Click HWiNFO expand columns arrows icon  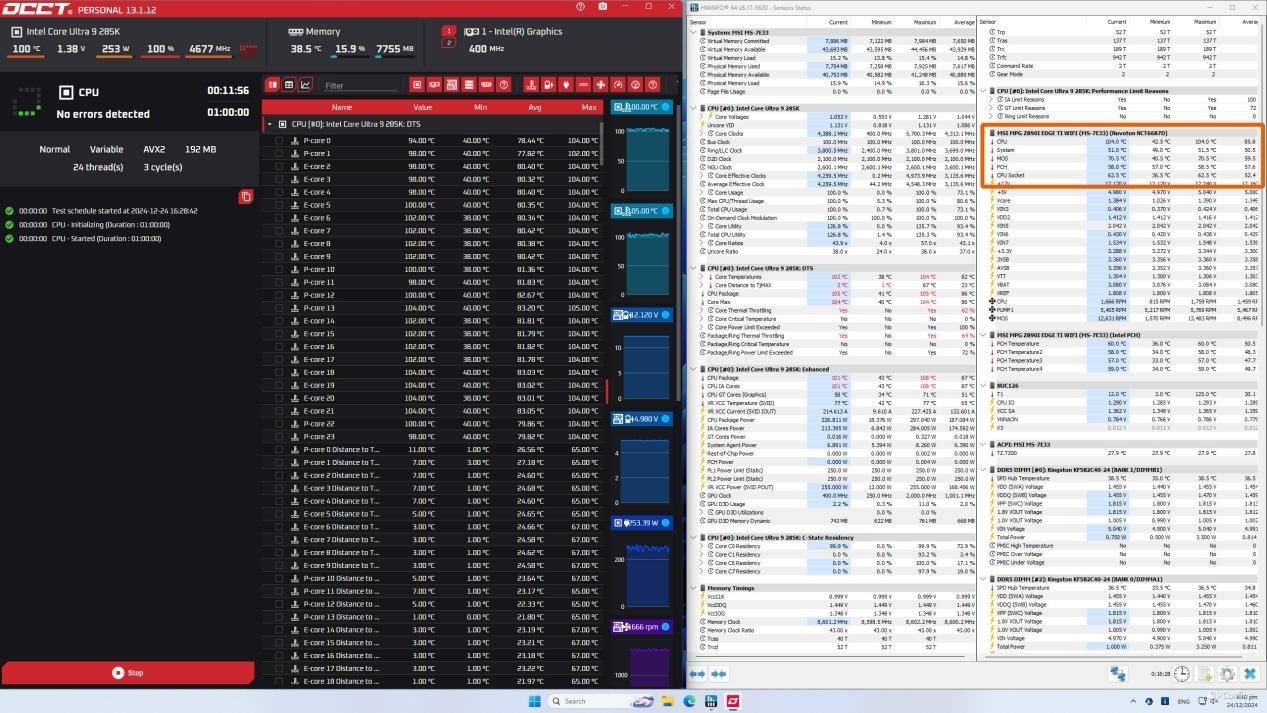[697, 674]
